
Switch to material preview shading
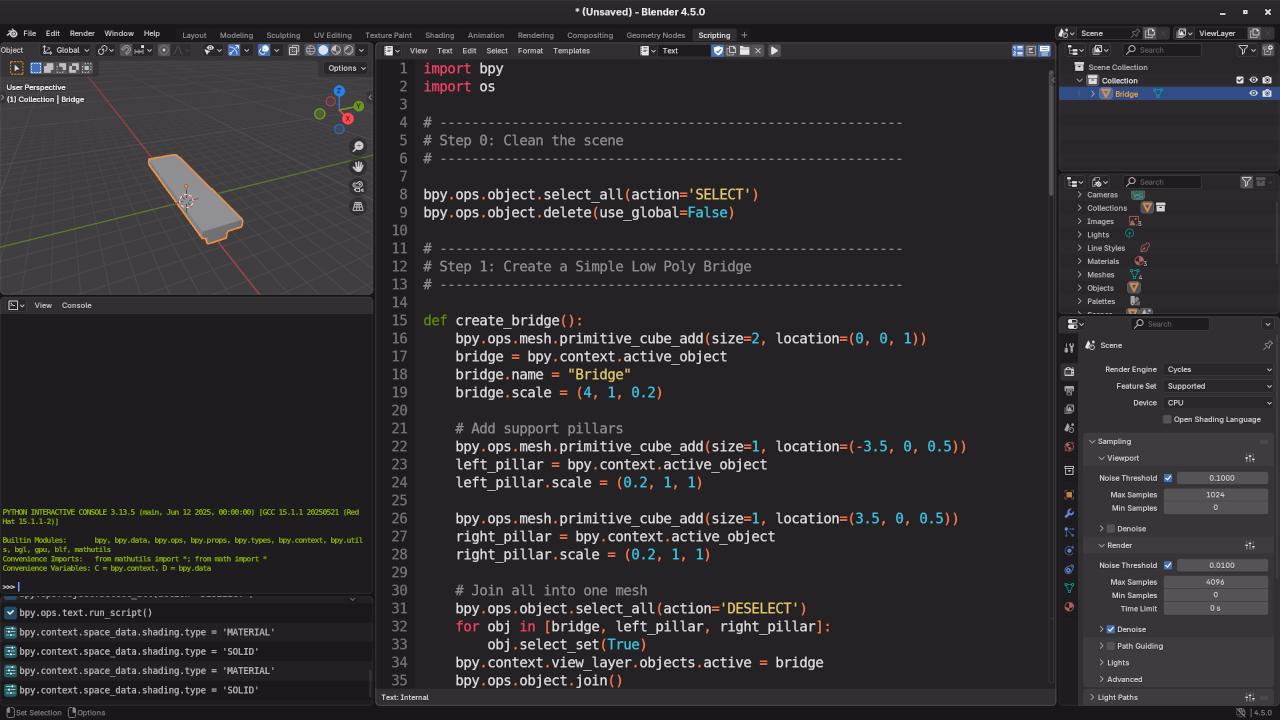[x=336, y=50]
